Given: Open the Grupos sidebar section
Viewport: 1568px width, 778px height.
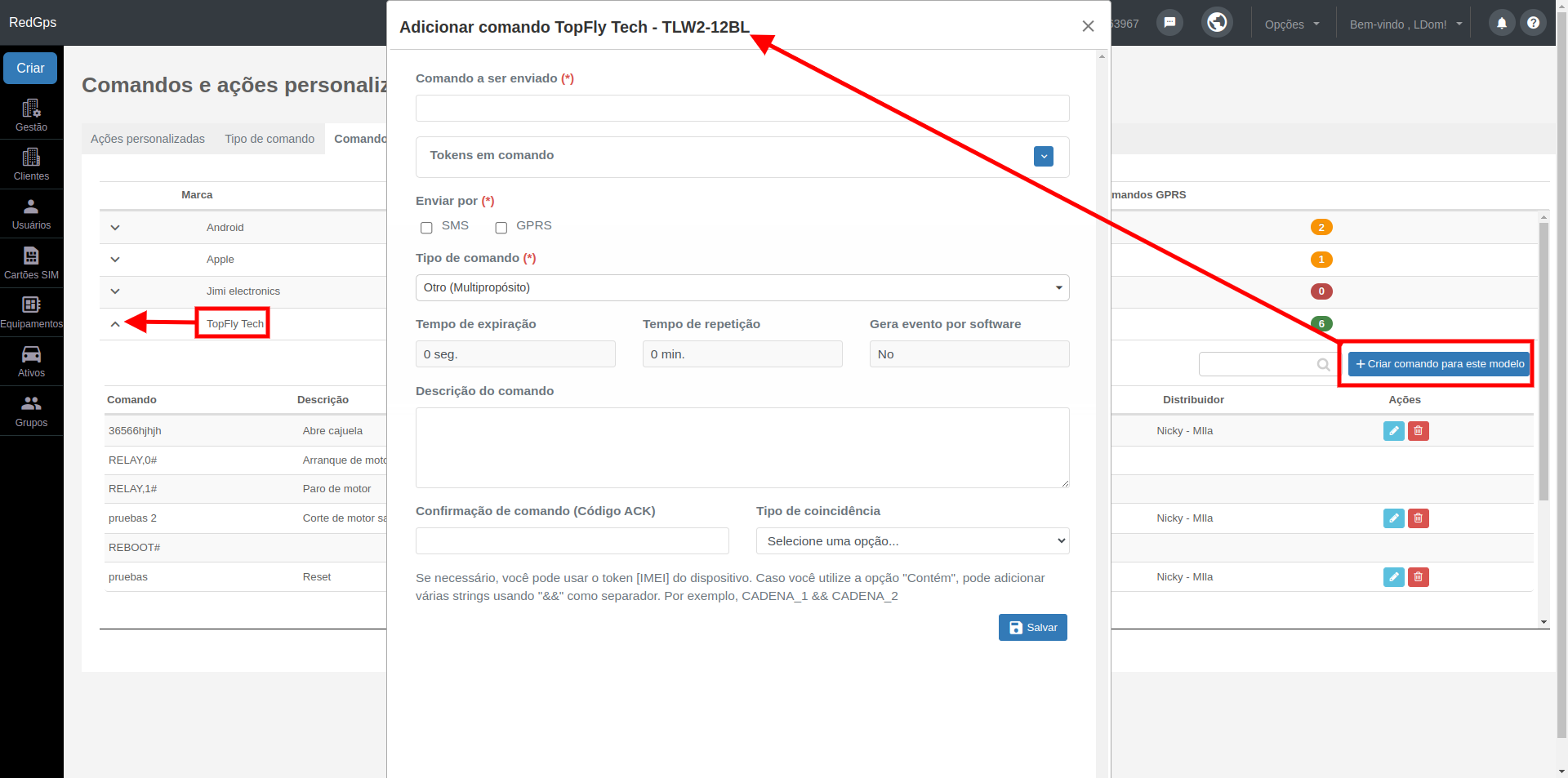Looking at the screenshot, I should click(31, 411).
